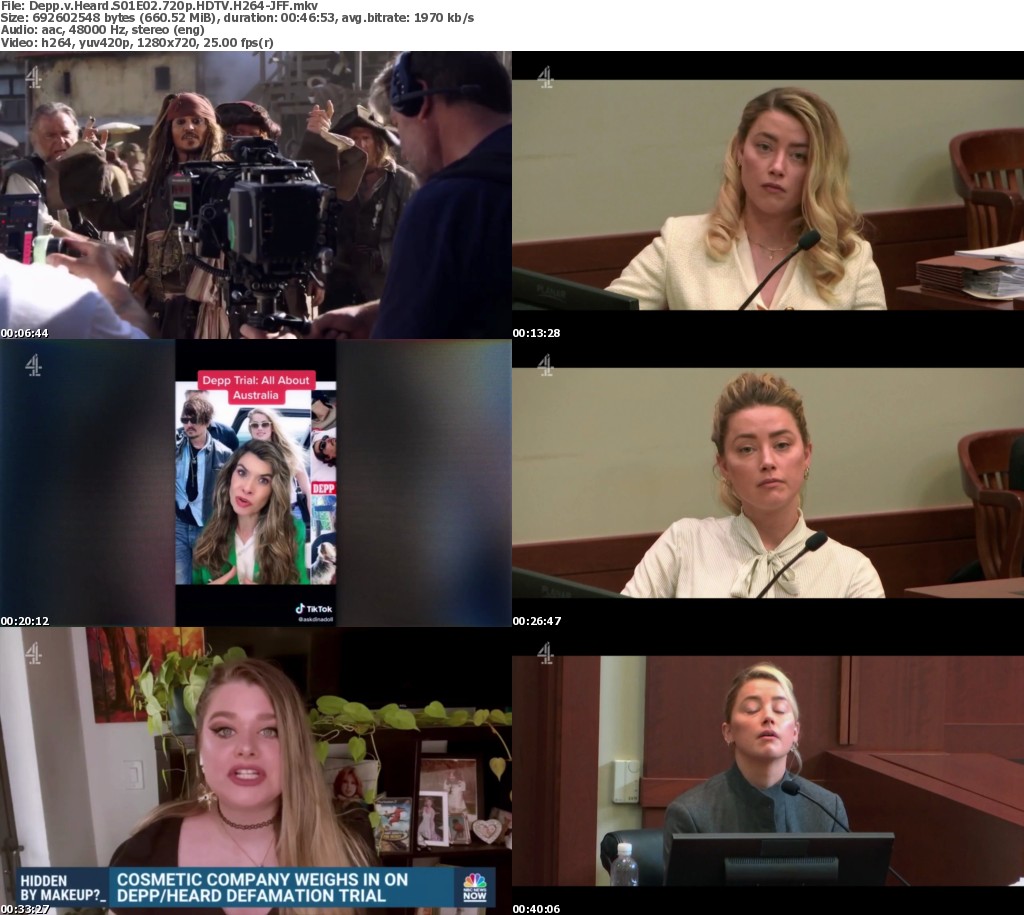Click the 00:20:12 timestamp label
This screenshot has width=1024, height=915.
pos(25,621)
